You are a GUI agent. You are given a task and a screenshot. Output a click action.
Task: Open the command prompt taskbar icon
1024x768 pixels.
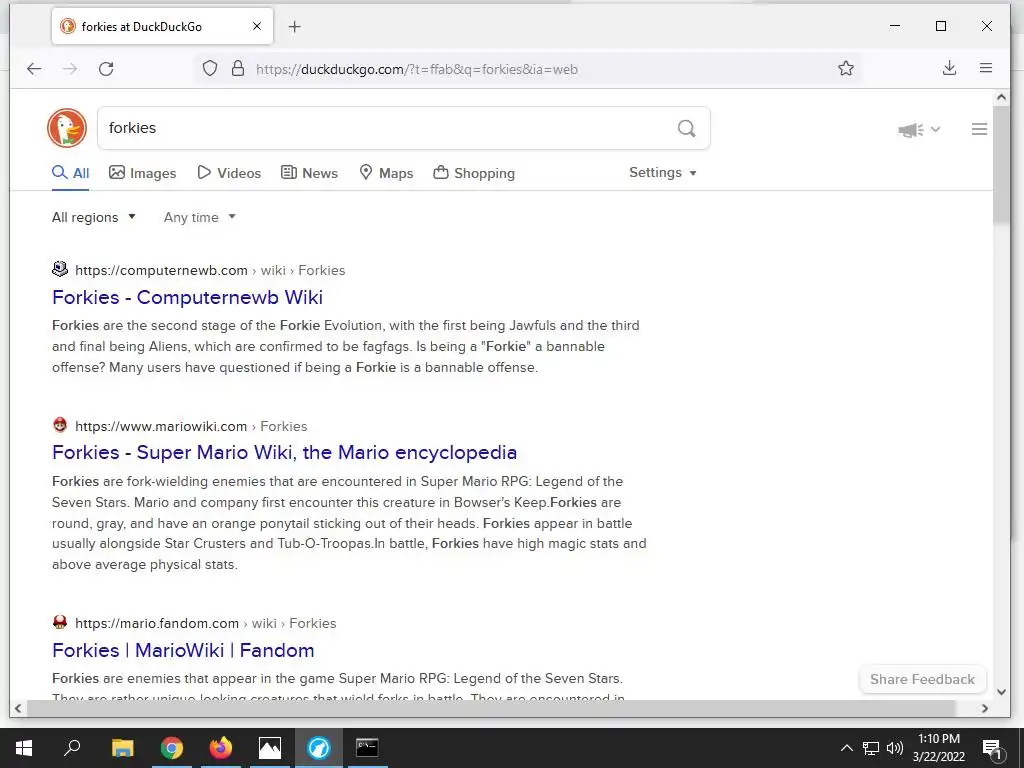367,748
